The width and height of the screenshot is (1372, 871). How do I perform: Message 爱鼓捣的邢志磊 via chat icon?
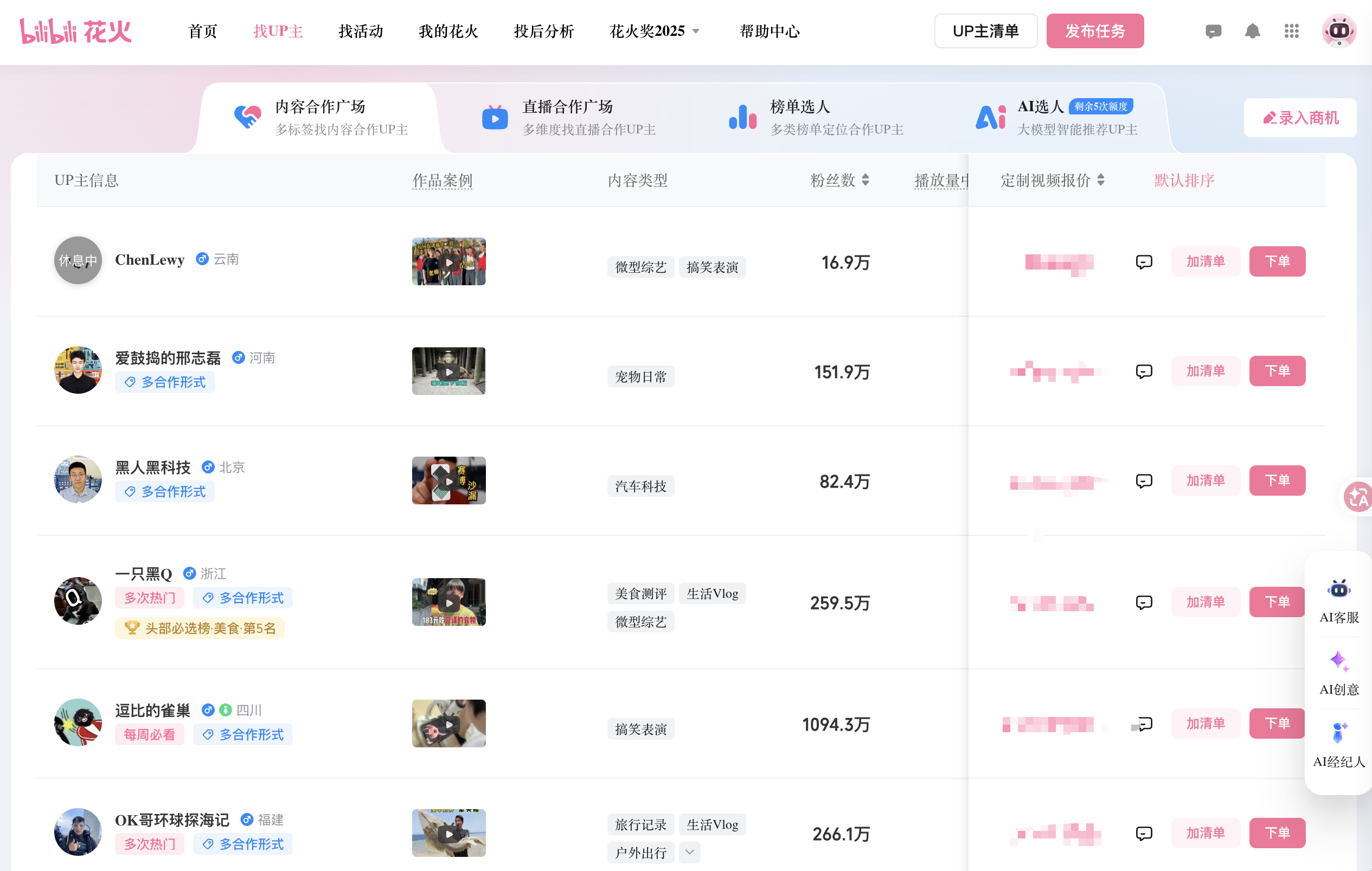pos(1144,372)
